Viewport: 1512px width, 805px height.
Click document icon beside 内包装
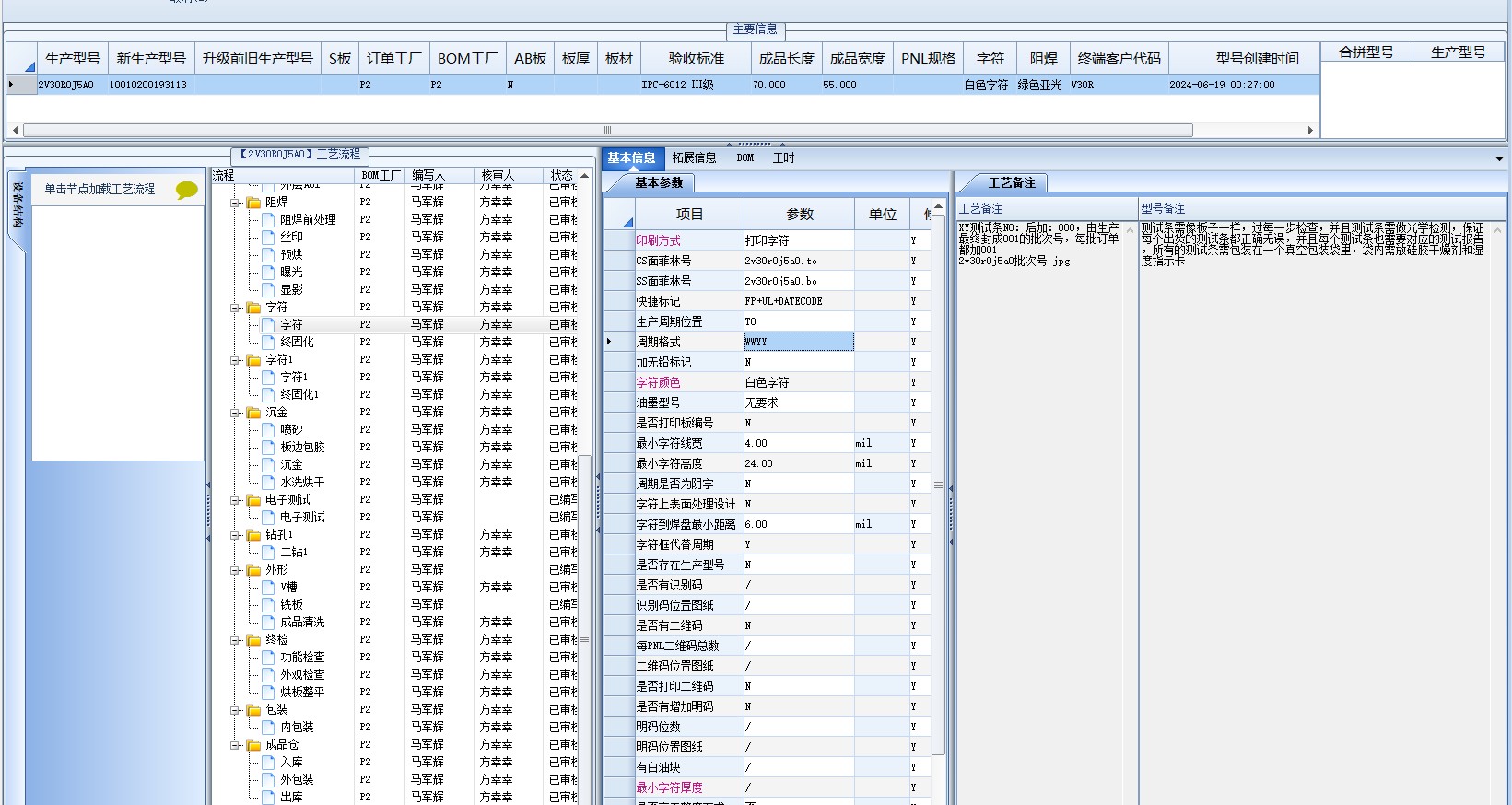click(x=269, y=727)
